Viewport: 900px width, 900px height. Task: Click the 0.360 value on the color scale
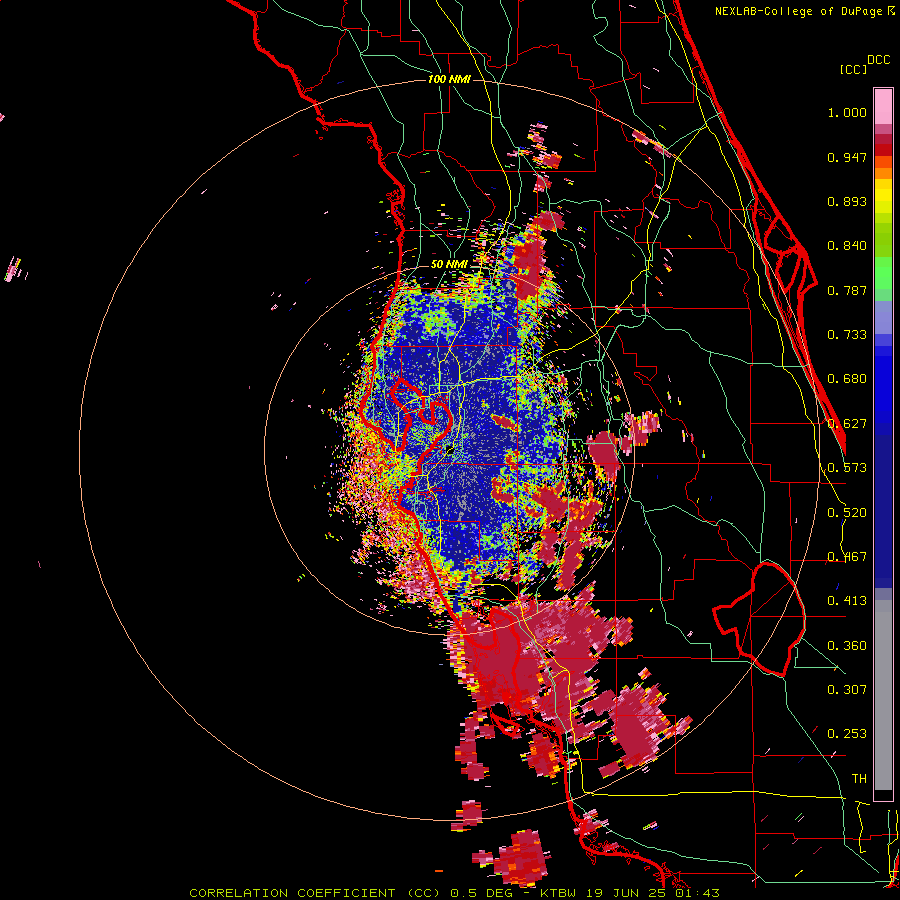(x=847, y=646)
